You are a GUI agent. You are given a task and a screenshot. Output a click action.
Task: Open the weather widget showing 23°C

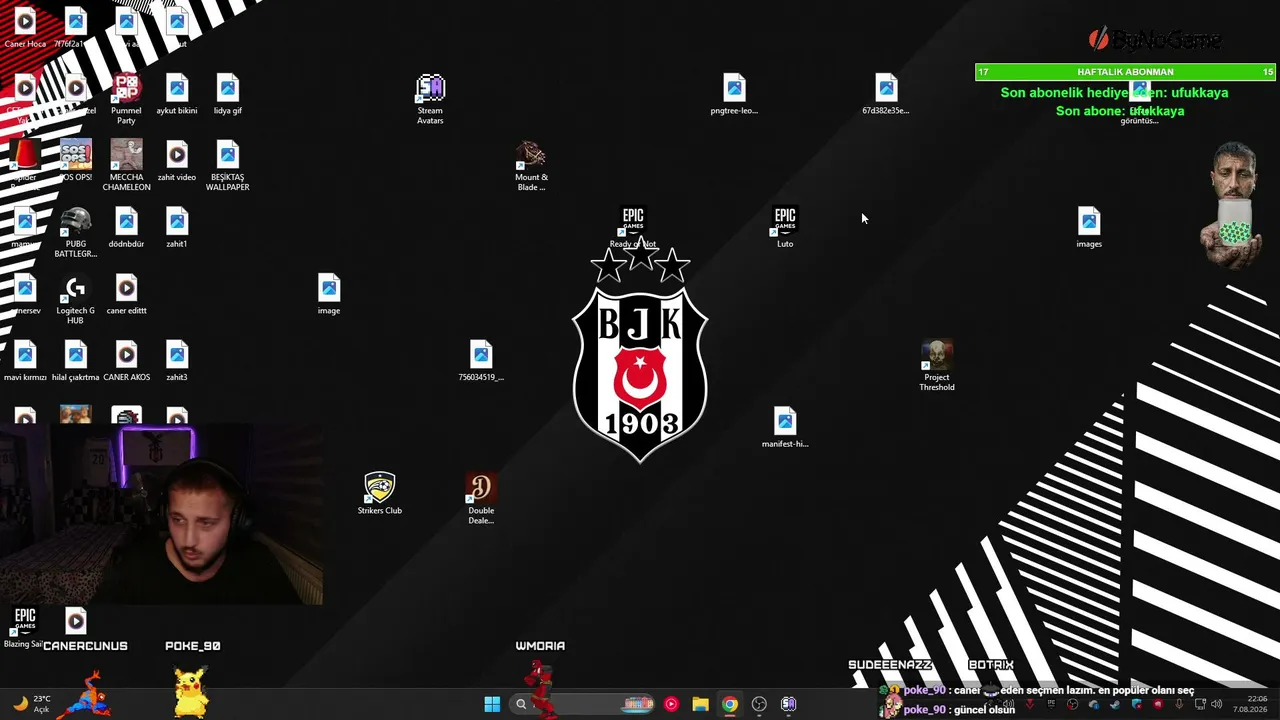pyautogui.click(x=33, y=704)
